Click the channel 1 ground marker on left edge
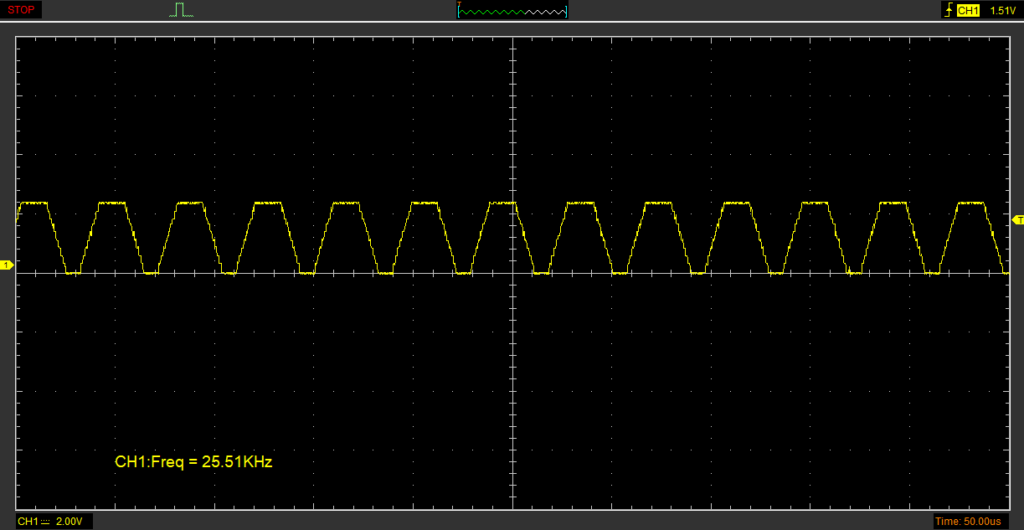 (x=6, y=265)
